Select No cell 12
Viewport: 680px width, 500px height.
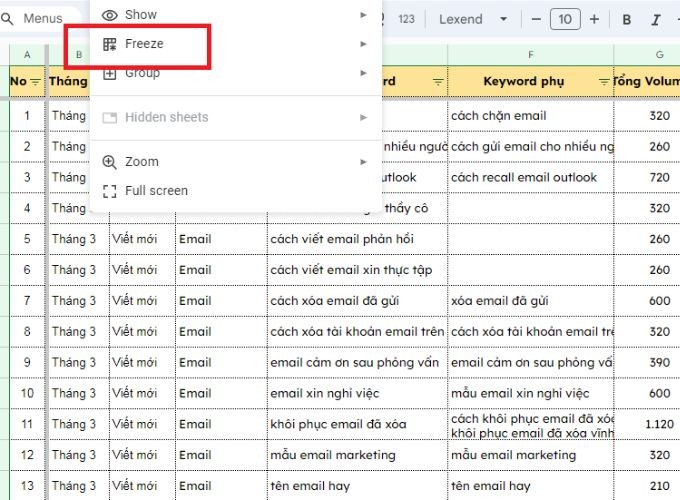[27, 455]
